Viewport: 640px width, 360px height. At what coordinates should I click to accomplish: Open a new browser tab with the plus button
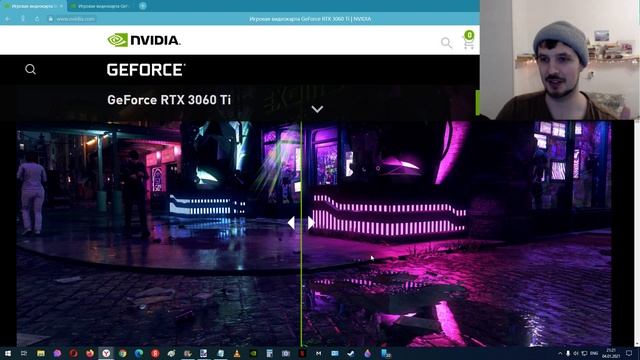142,6
